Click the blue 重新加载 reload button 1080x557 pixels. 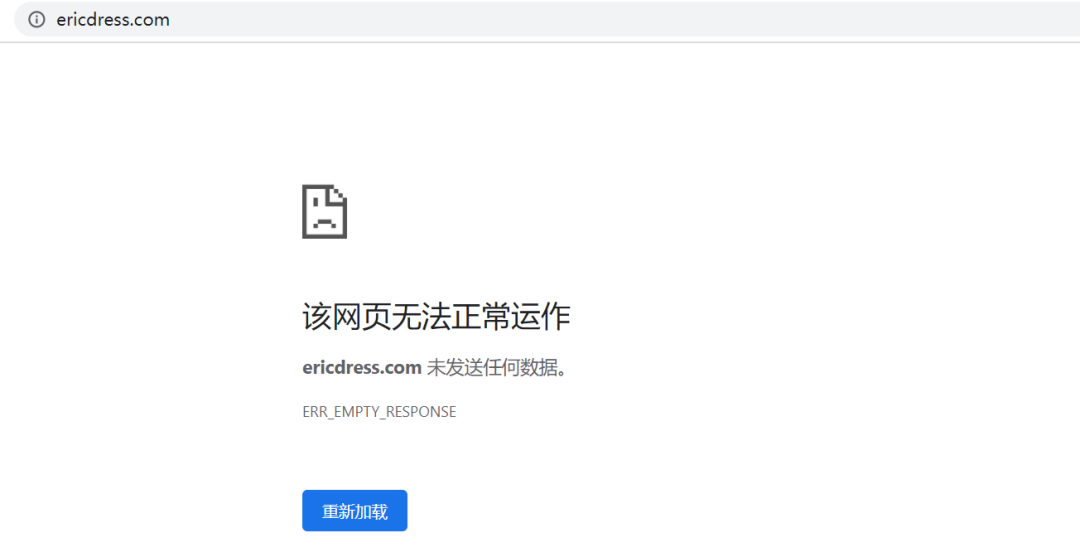tap(355, 511)
